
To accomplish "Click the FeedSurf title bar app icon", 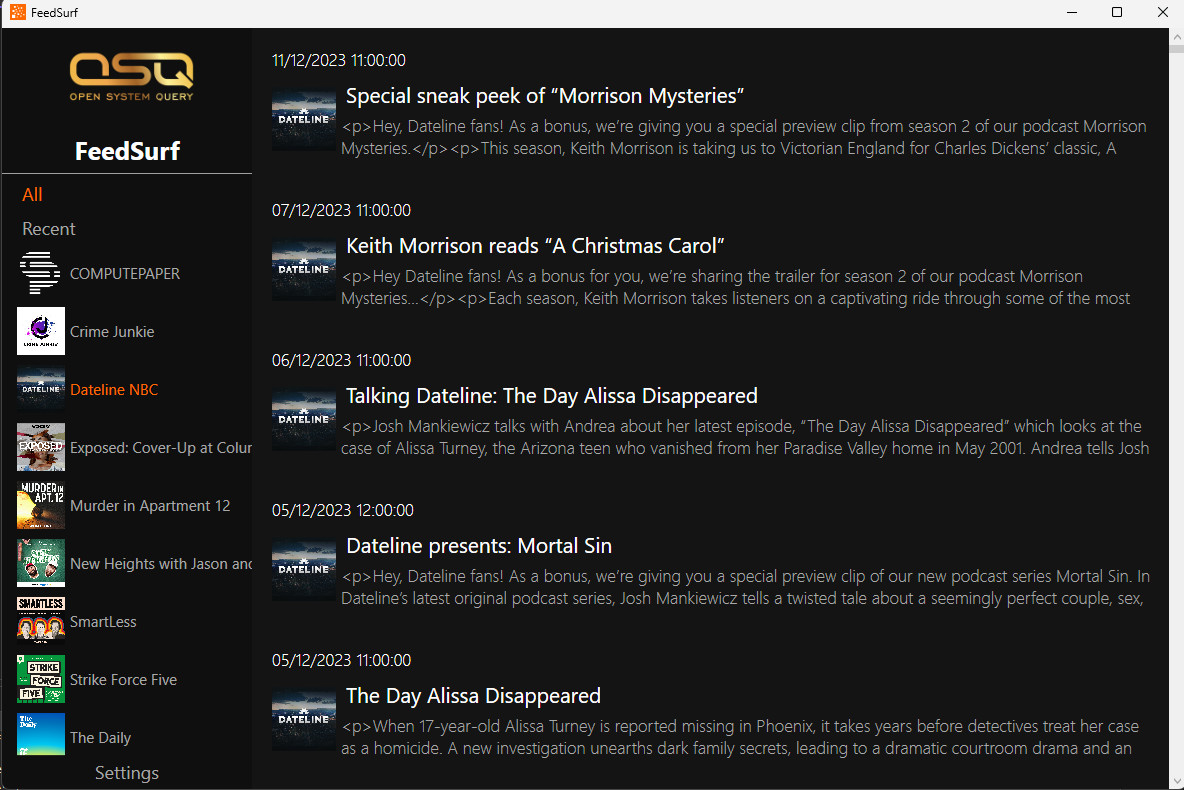I will [17, 12].
